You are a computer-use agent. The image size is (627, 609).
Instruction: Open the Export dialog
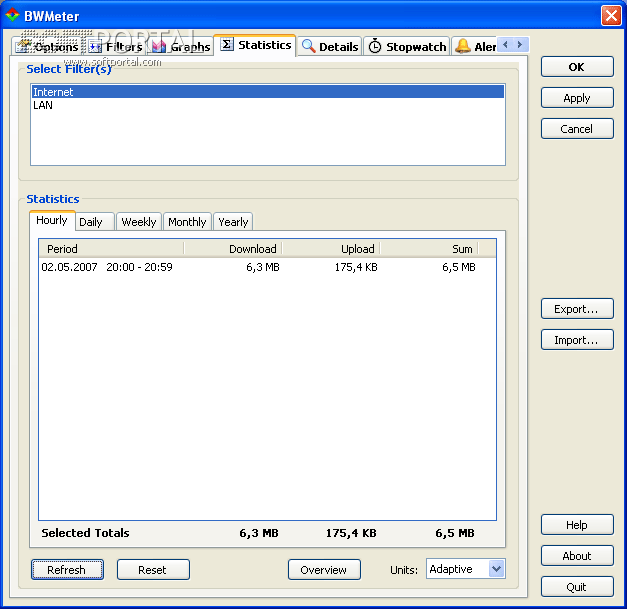pyautogui.click(x=577, y=309)
